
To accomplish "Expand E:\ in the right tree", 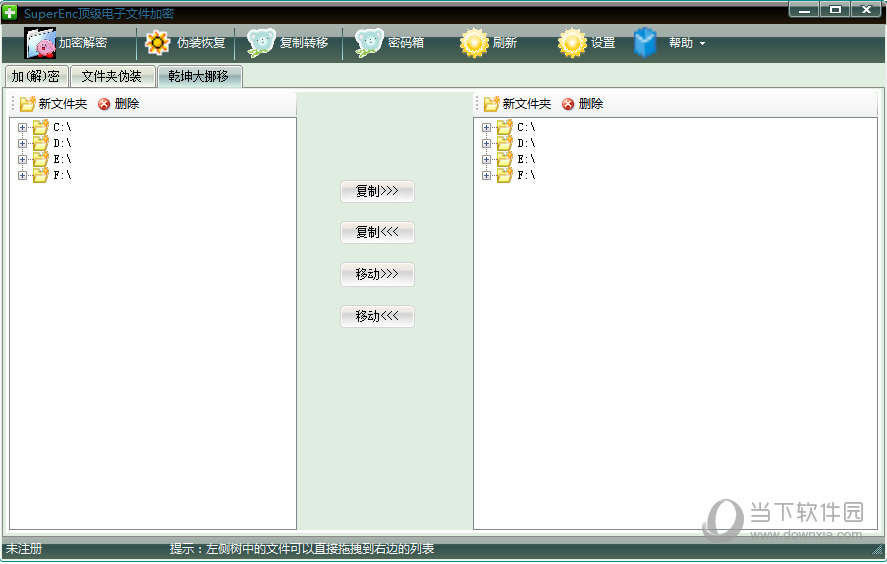I will [486, 160].
